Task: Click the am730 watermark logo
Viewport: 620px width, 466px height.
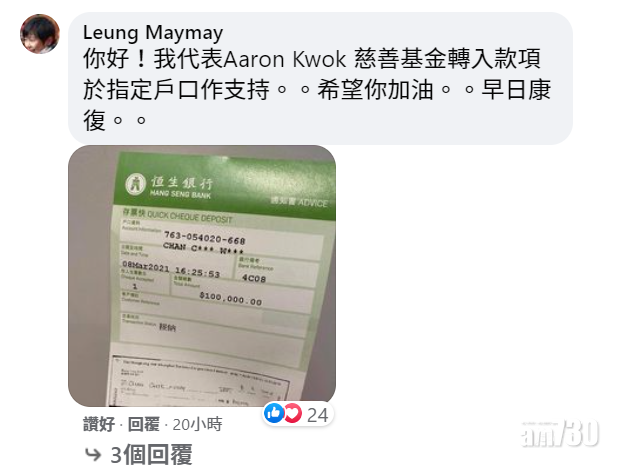Action: (x=560, y=433)
